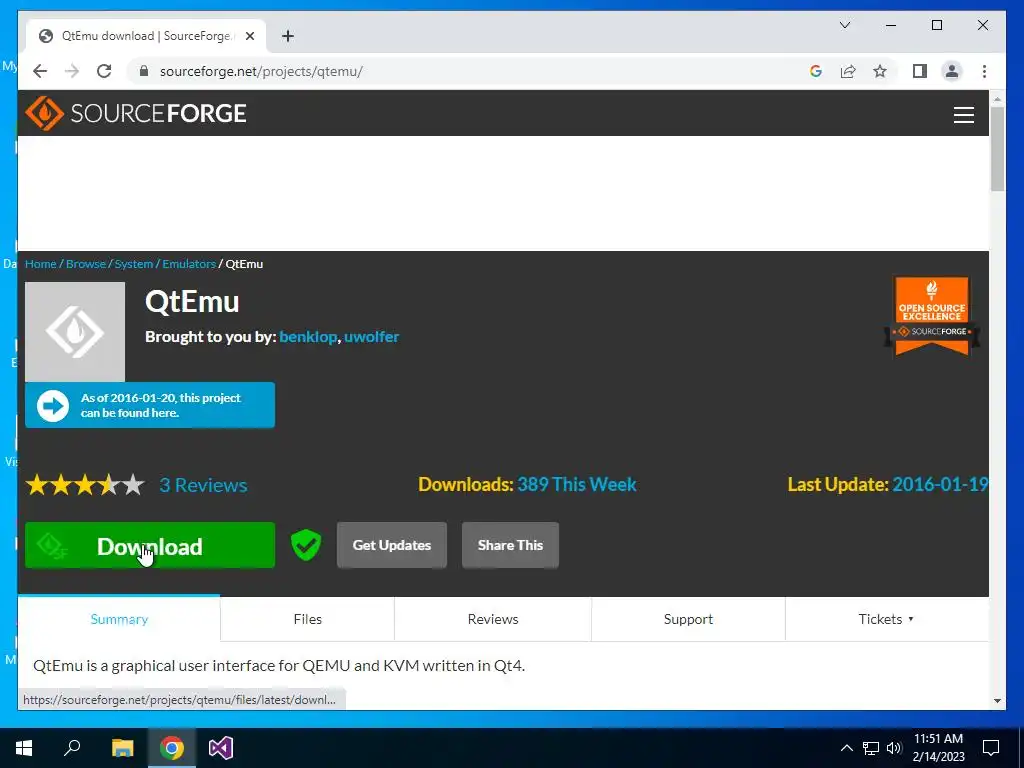
Task: Open Visual Studio from the taskbar
Action: (221, 748)
